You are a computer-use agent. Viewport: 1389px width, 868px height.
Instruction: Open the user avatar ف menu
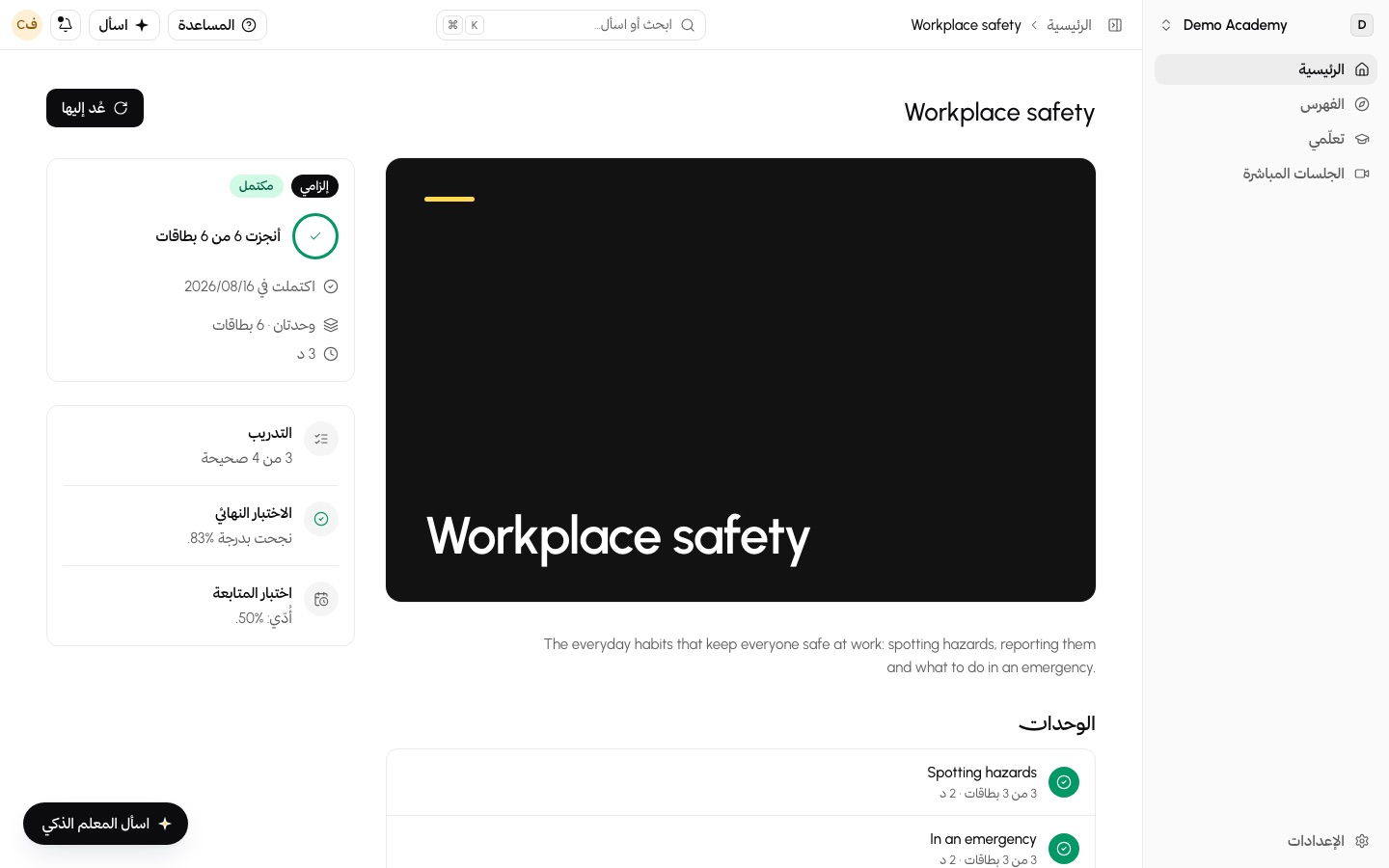pos(27,25)
